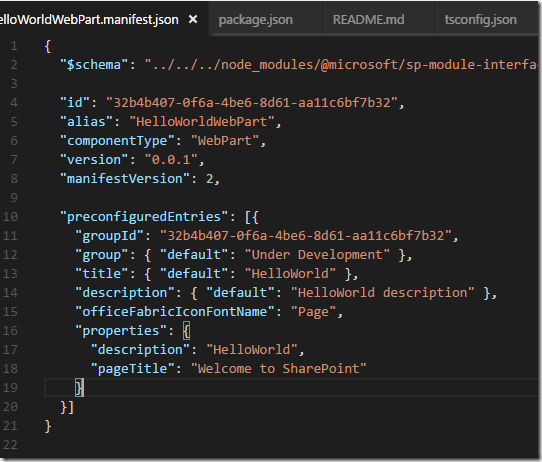
Task: Click the "componentType" key
Action: coord(118,141)
